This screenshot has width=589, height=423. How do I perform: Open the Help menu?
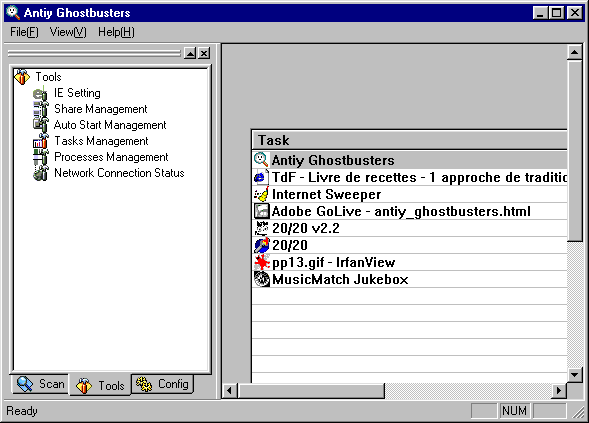(x=116, y=32)
